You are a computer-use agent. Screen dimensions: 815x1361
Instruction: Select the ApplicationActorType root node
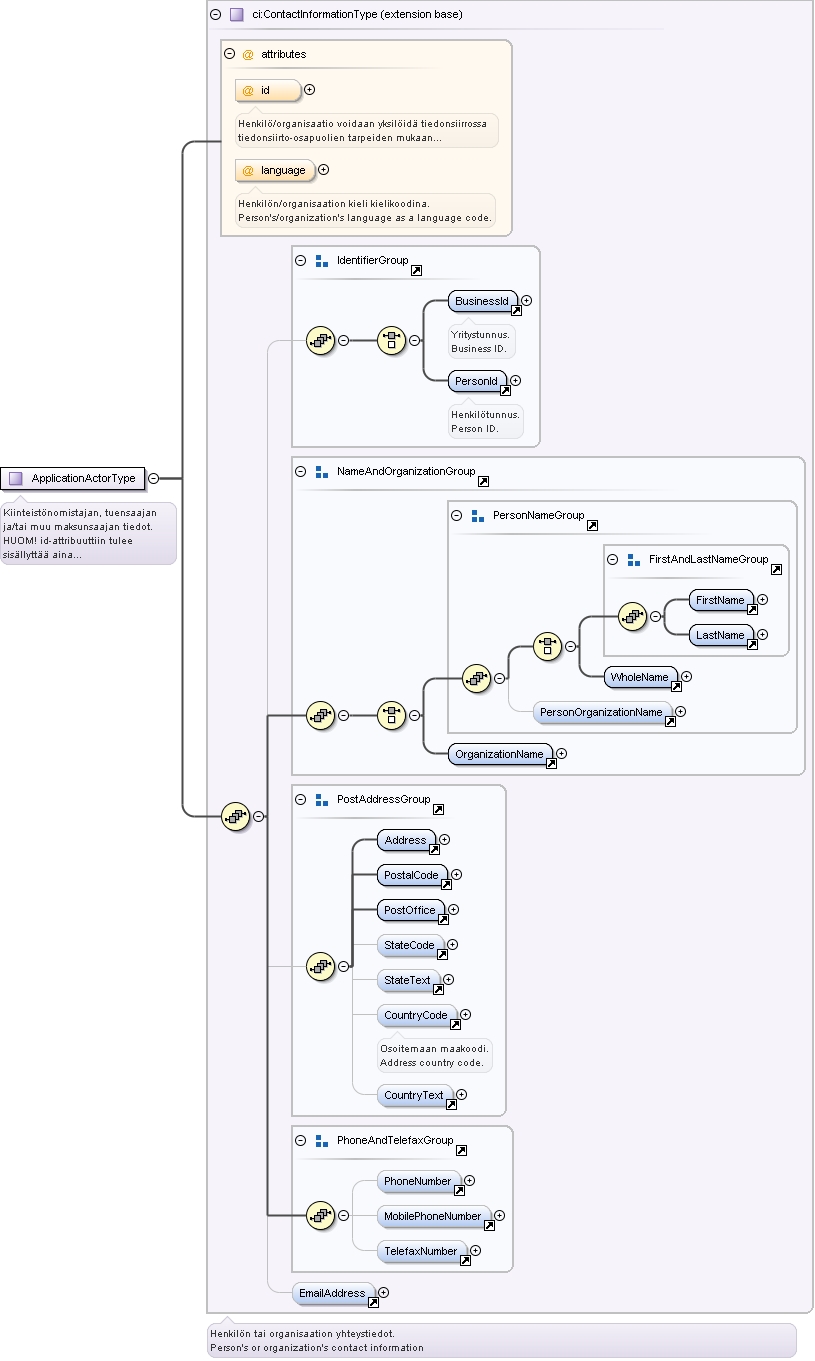pos(72,478)
